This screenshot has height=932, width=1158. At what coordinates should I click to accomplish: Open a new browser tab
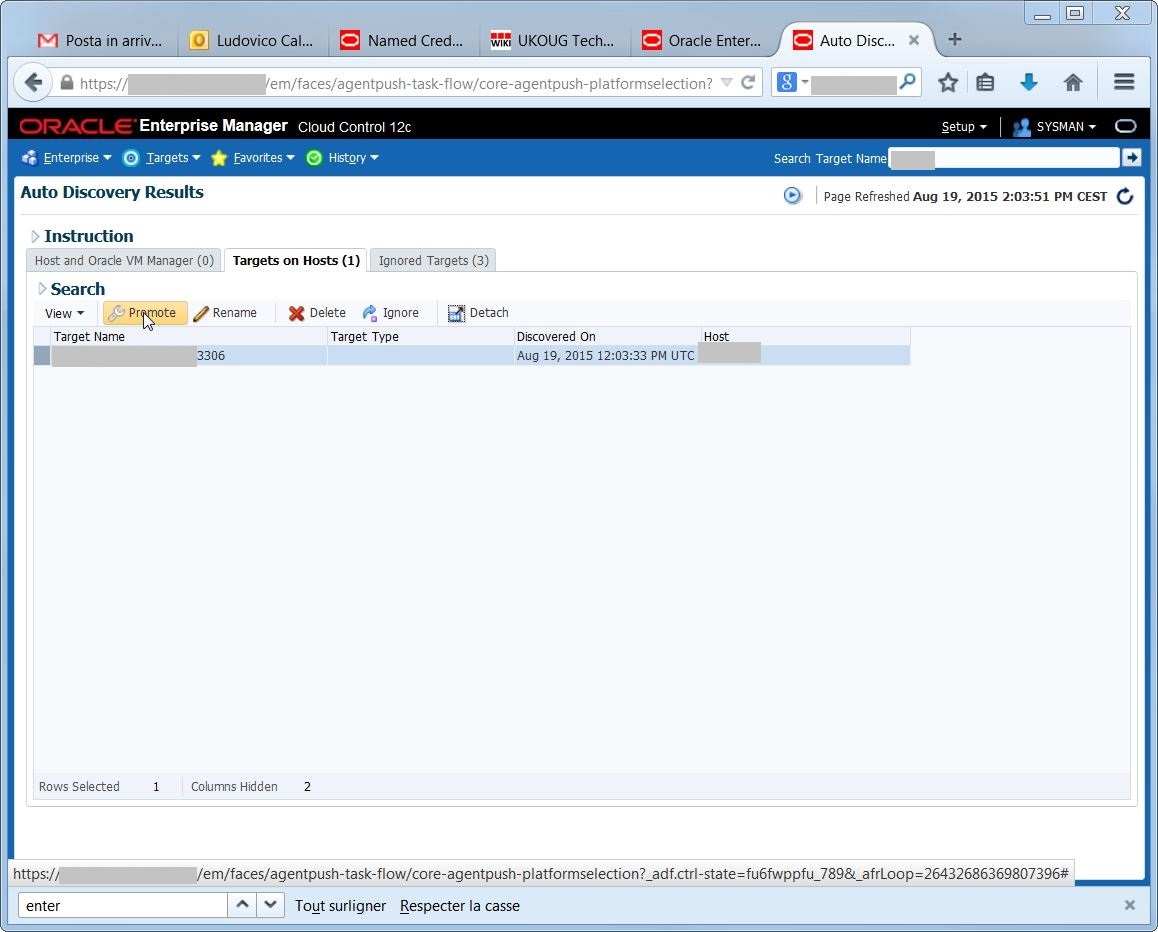955,39
